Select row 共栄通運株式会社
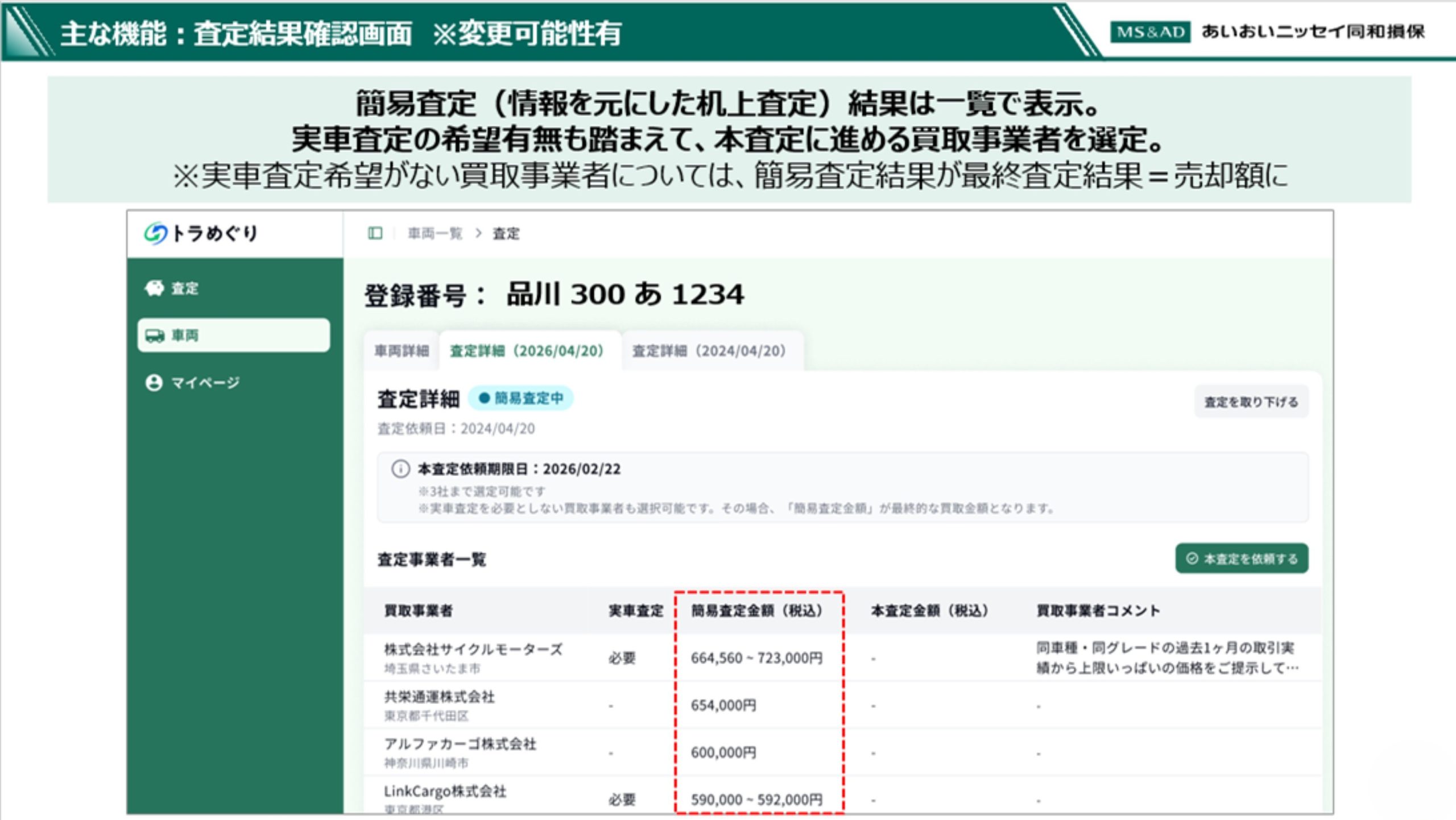 click(x=842, y=706)
